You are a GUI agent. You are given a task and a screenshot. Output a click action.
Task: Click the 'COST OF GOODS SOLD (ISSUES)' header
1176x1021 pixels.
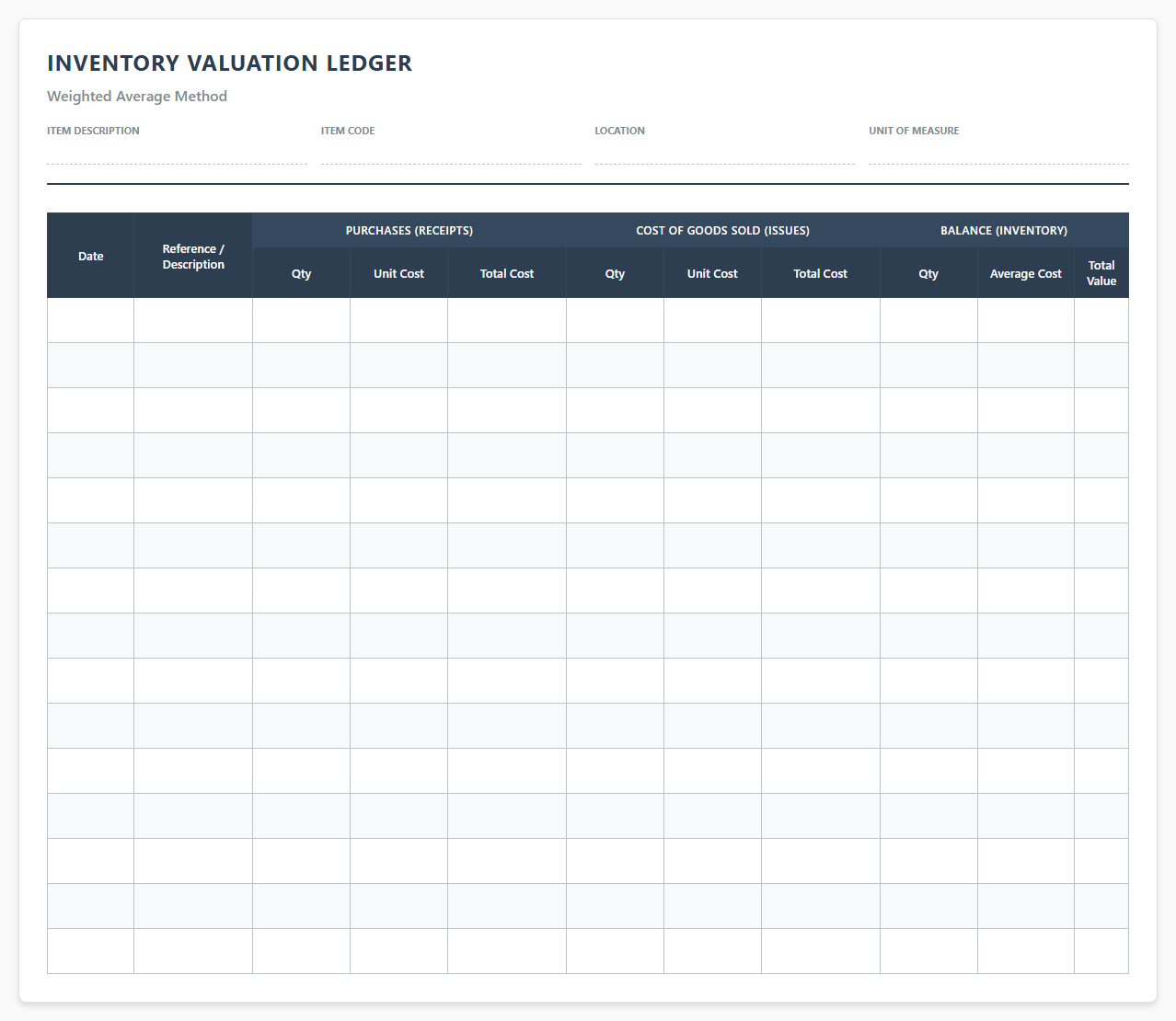723,230
